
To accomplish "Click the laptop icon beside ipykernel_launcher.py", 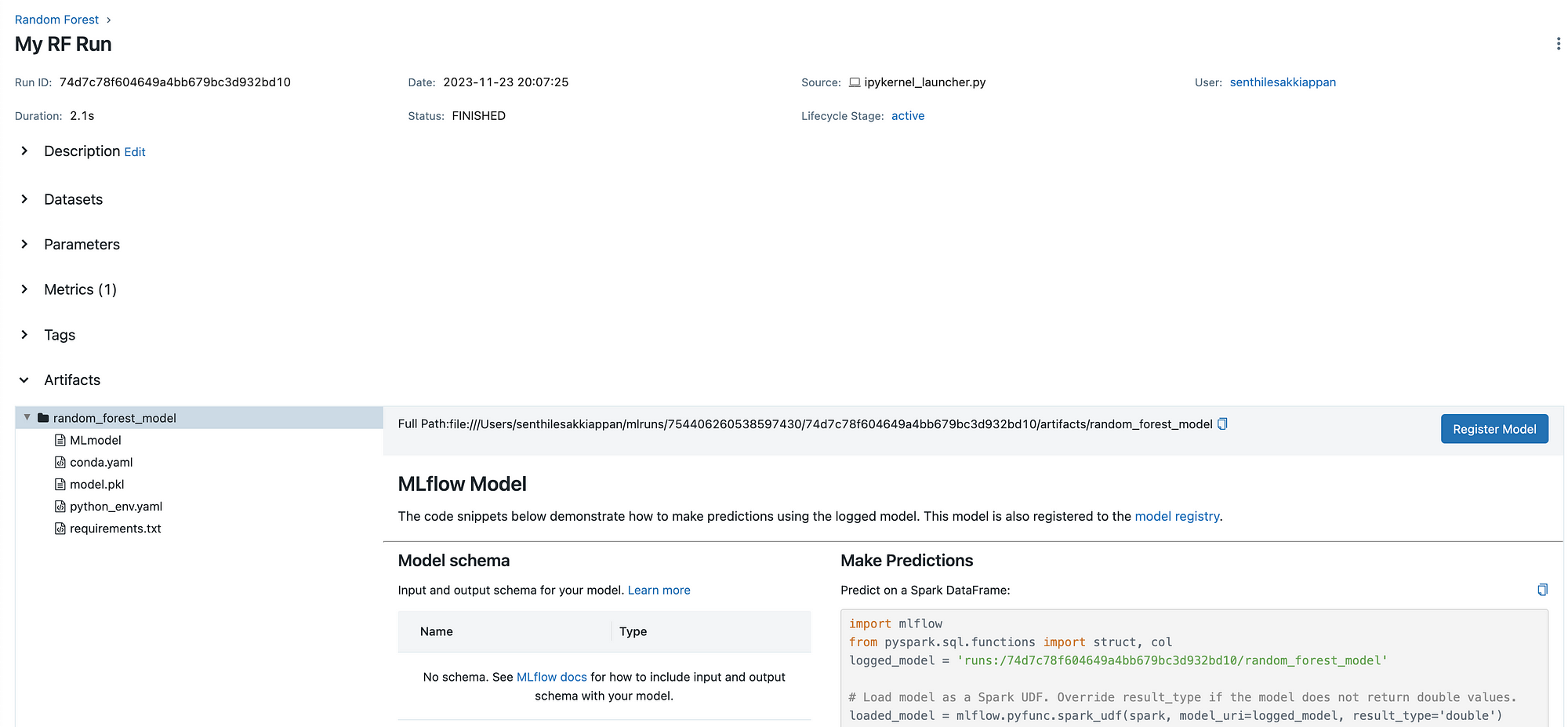I will coord(854,82).
